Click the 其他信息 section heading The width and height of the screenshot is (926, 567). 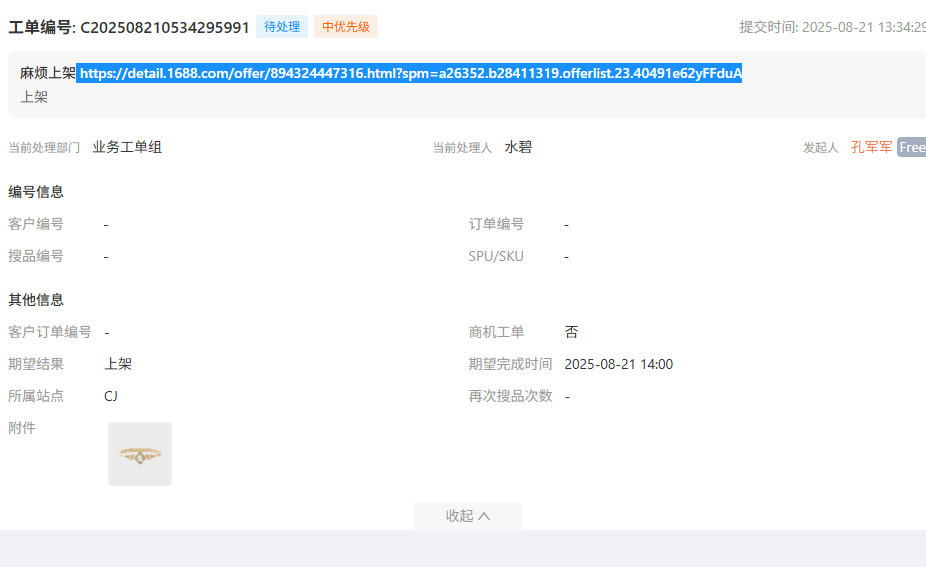(x=36, y=300)
